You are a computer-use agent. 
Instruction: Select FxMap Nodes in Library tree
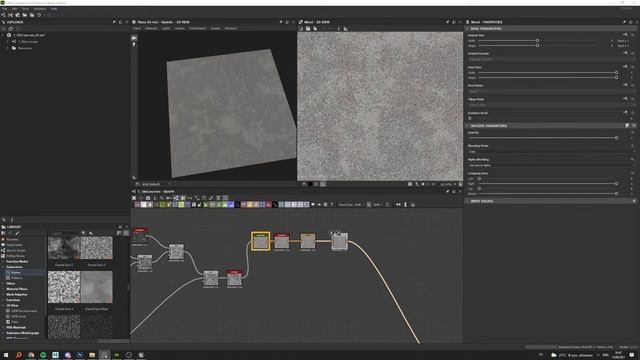pyautogui.click(x=15, y=256)
